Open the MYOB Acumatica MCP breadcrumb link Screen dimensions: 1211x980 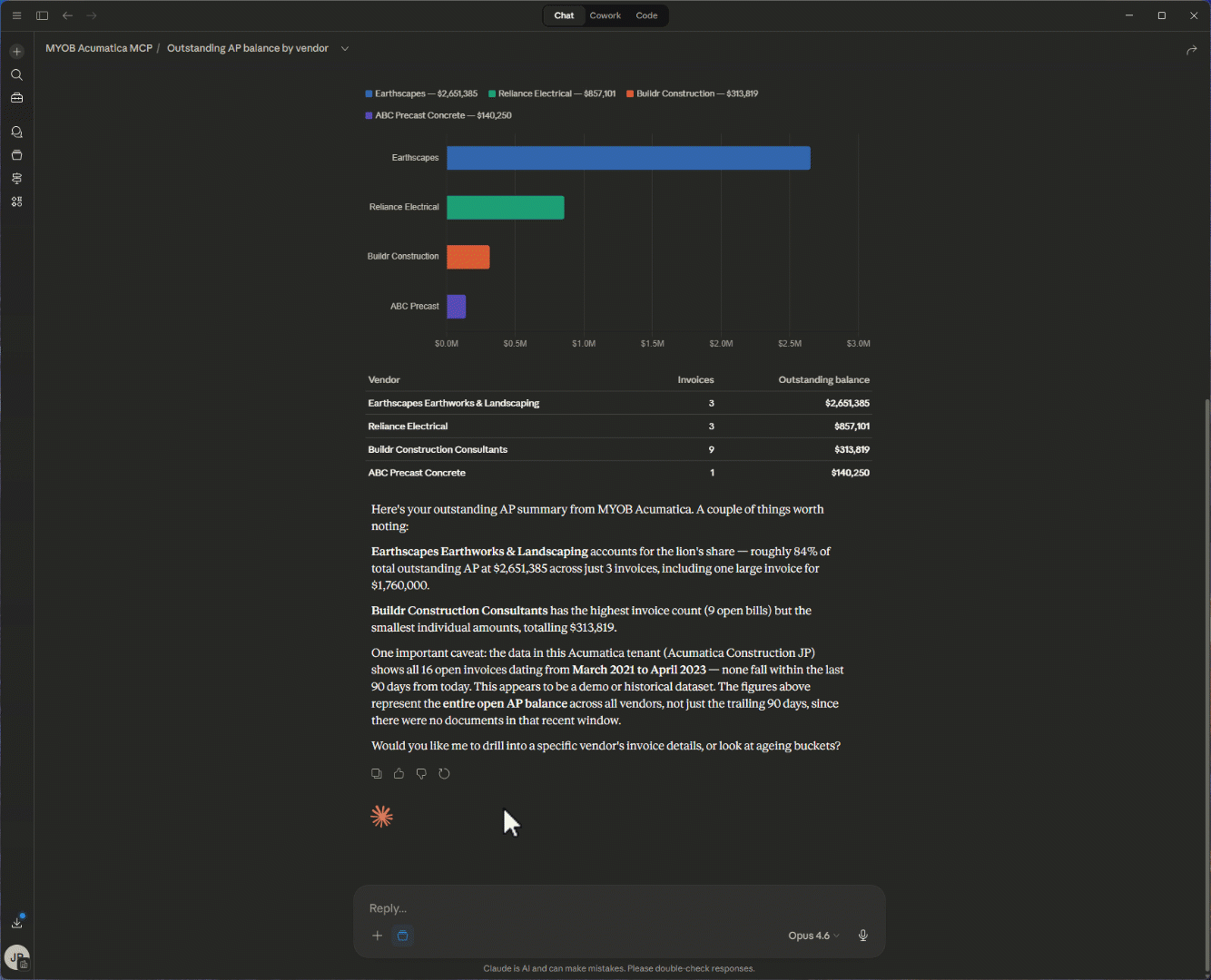[98, 48]
